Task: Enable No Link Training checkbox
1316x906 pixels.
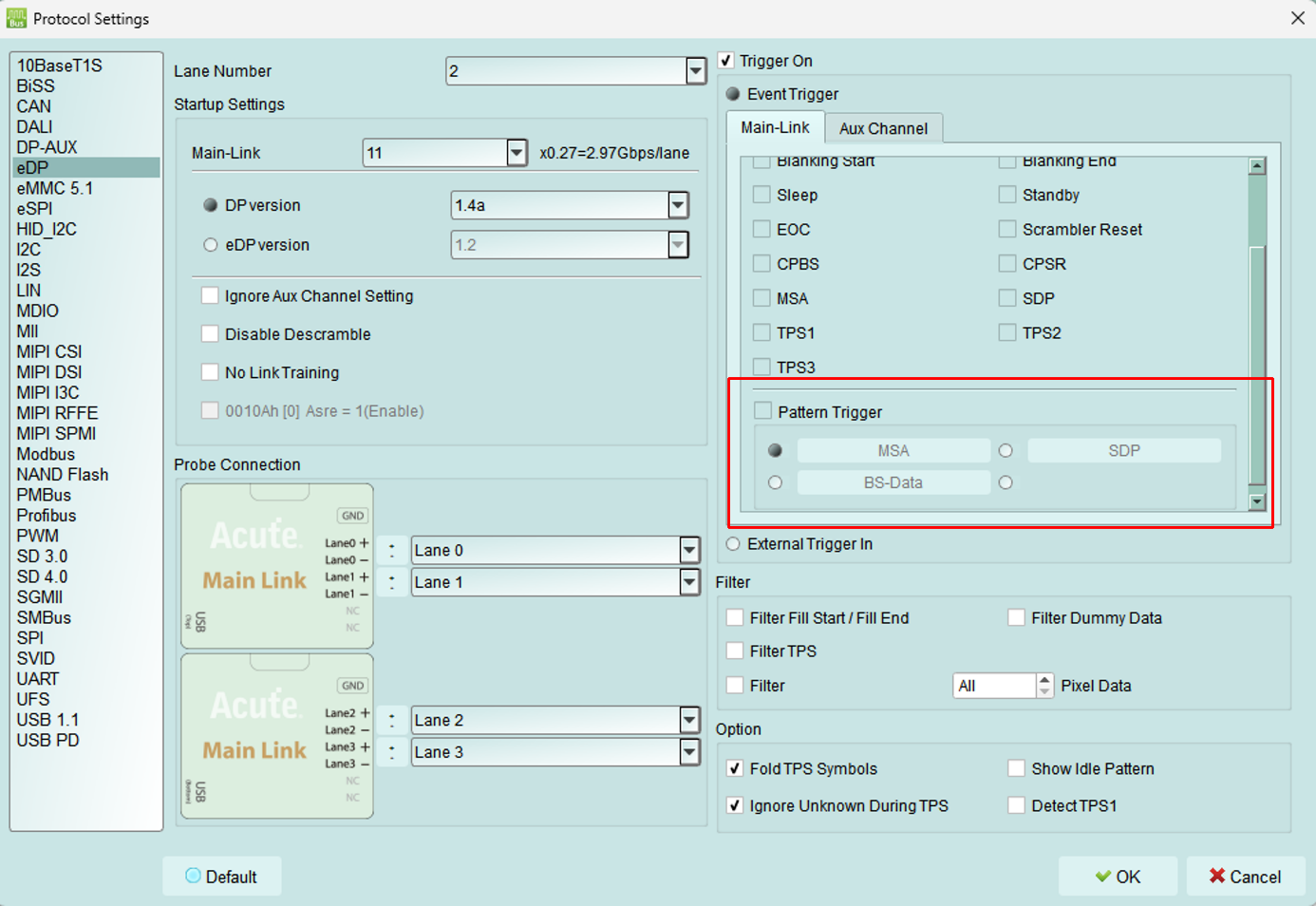Action: [x=210, y=372]
